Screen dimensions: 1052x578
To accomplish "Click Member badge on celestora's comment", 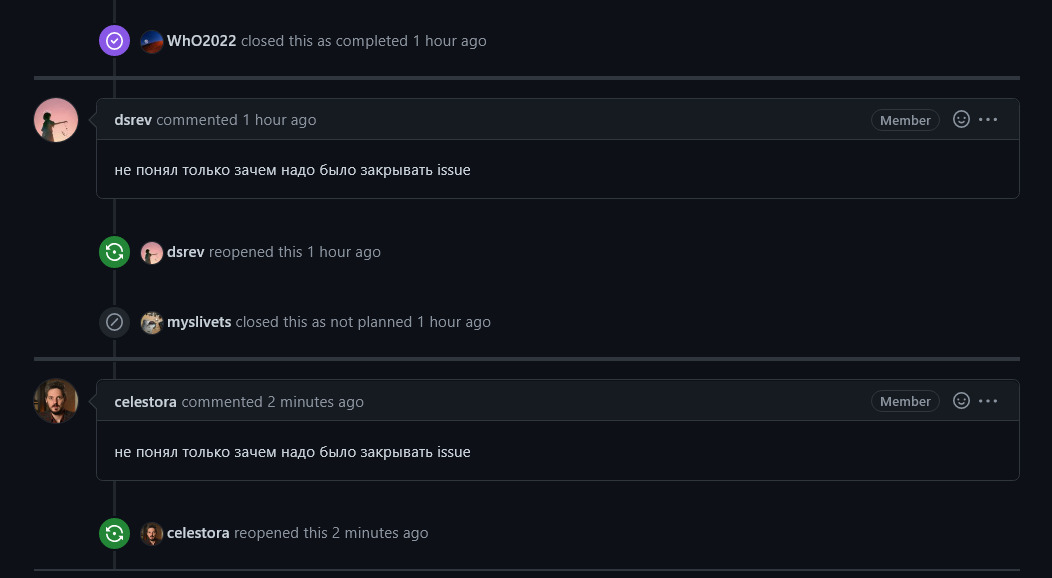I will coord(905,401).
